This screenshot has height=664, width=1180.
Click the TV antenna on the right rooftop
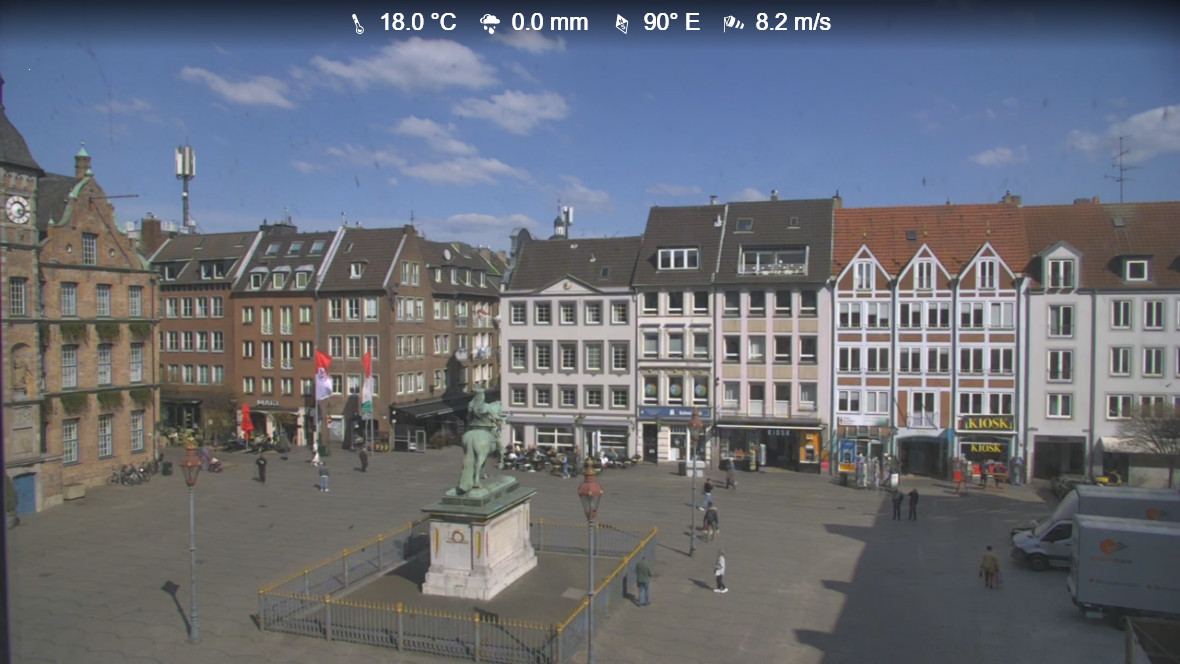[1120, 168]
